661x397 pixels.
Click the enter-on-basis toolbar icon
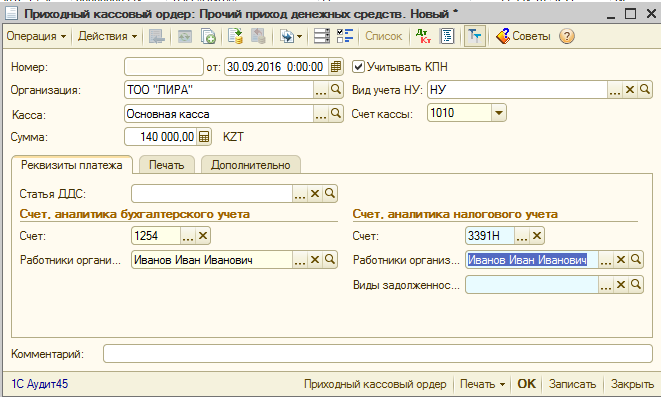(287, 37)
